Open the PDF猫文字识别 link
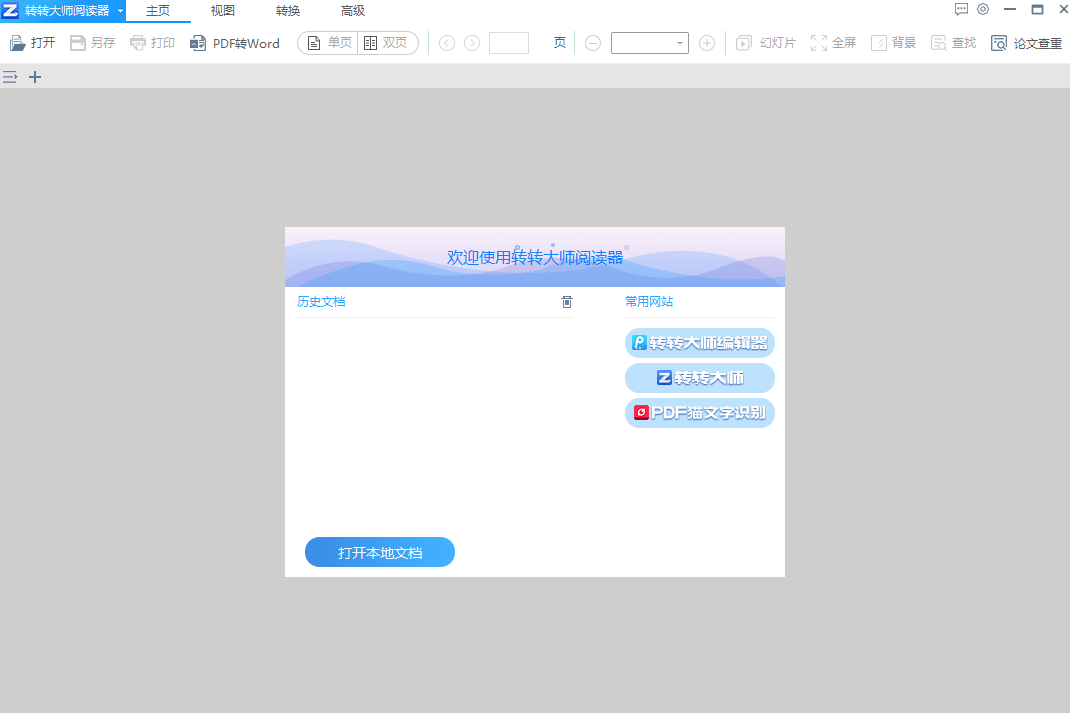 coord(699,413)
